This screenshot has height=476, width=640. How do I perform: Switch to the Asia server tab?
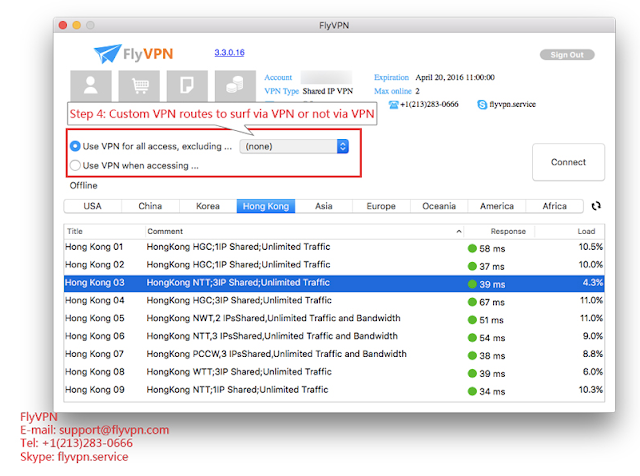click(324, 206)
